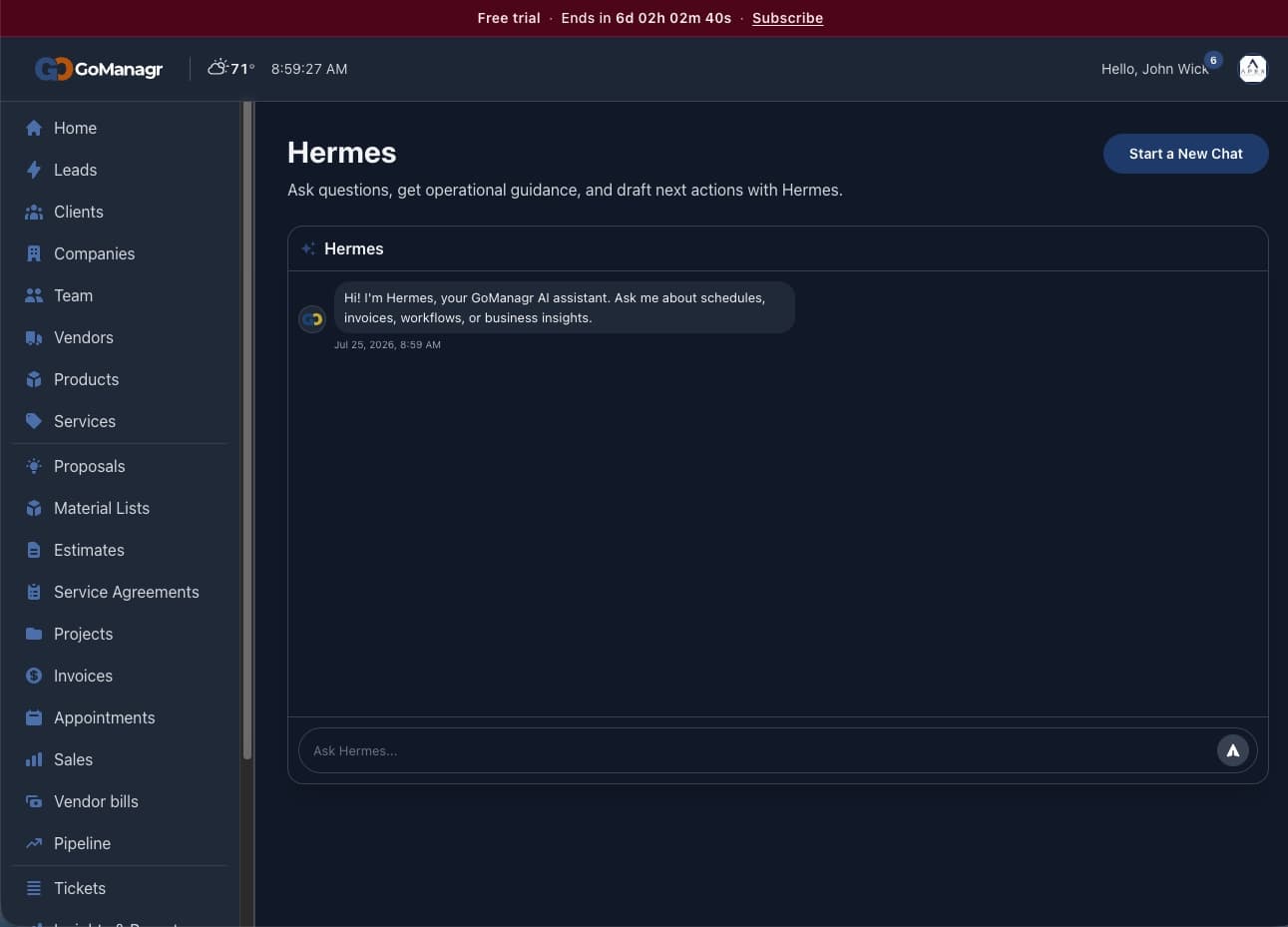
Task: Go to Tickets
Action: coord(121,888)
